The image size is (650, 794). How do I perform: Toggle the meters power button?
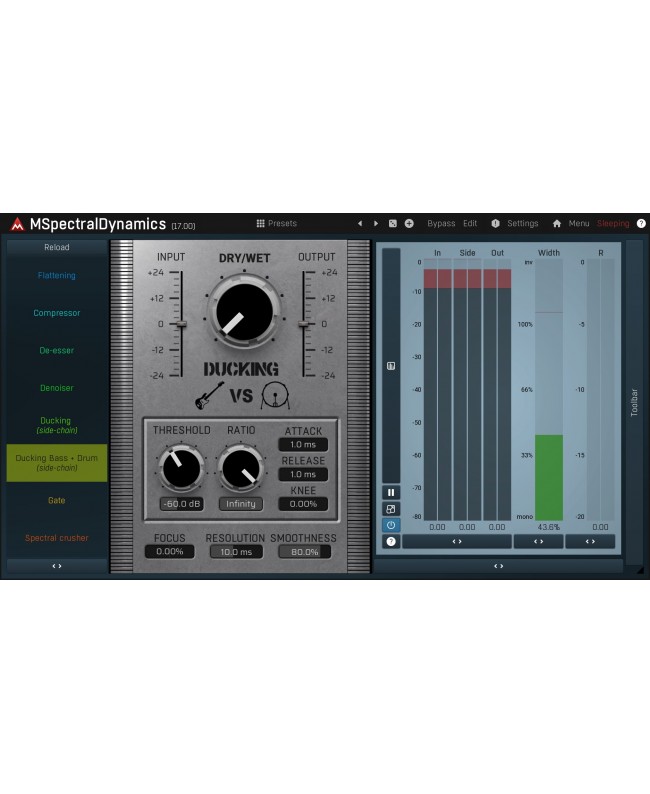[391, 525]
